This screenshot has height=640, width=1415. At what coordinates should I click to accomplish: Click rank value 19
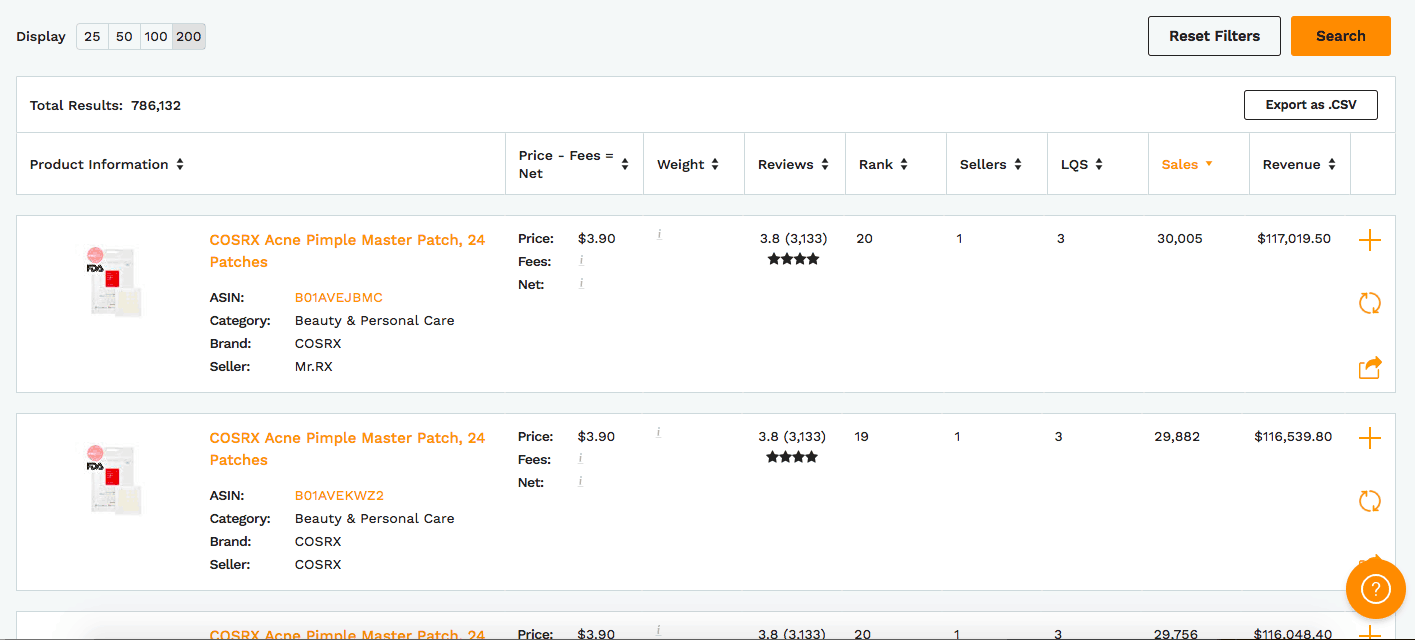point(862,437)
